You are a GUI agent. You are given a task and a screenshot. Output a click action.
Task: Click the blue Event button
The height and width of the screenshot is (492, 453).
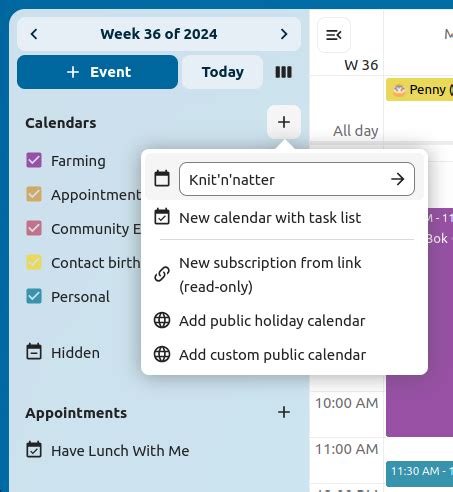97,72
